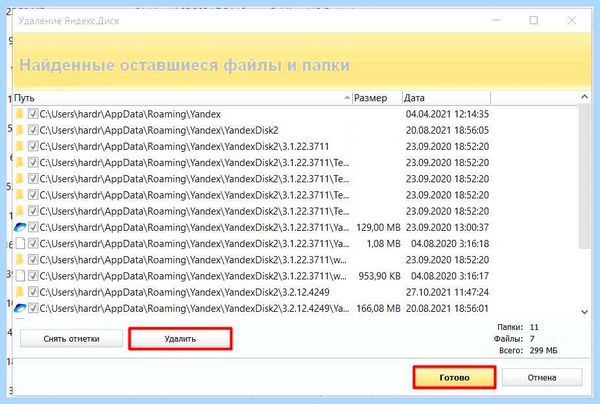Viewport: 600px width, 404px height.
Task: Click Удалить to delete the checked items
Action: (180, 339)
